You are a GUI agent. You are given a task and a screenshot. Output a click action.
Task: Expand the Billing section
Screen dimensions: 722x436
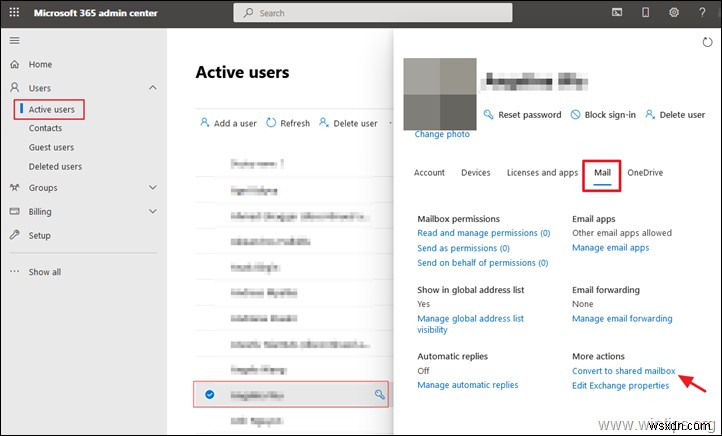click(x=152, y=212)
